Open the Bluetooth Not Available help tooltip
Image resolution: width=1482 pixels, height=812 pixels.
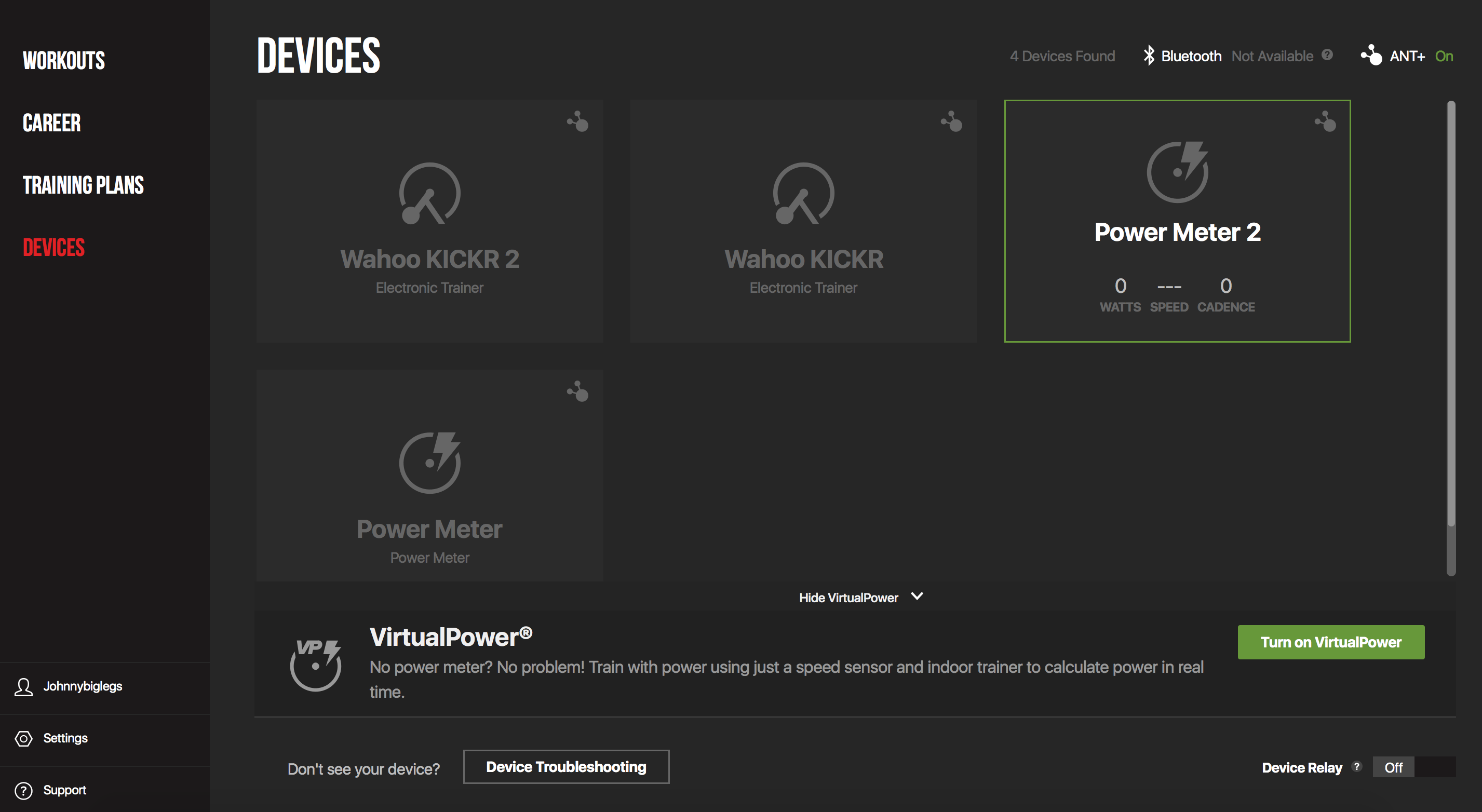tap(1327, 55)
